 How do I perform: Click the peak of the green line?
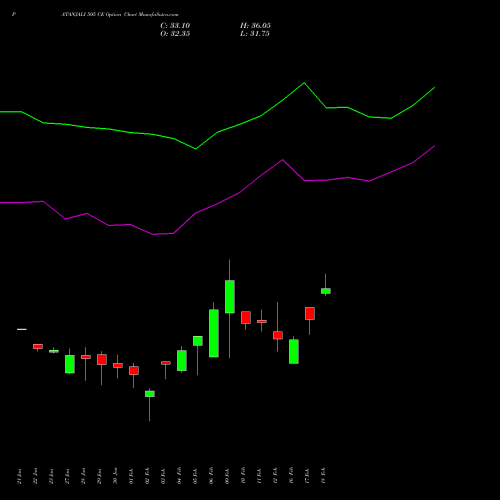tap(304, 83)
